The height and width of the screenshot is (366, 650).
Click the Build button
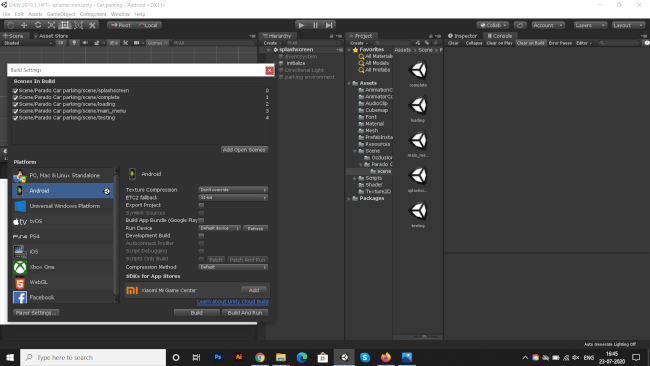[x=196, y=313]
